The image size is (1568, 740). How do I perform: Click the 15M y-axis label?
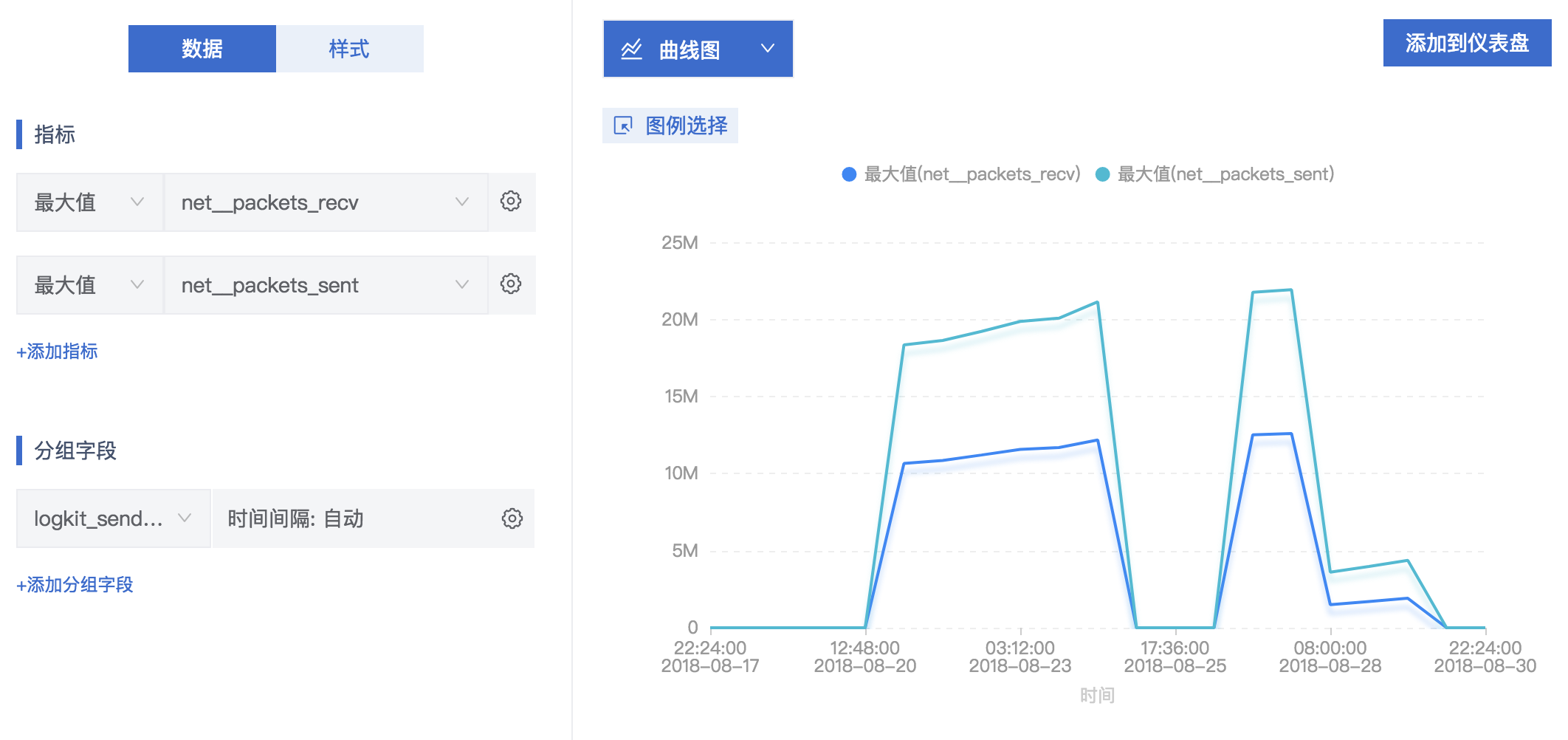click(x=681, y=397)
